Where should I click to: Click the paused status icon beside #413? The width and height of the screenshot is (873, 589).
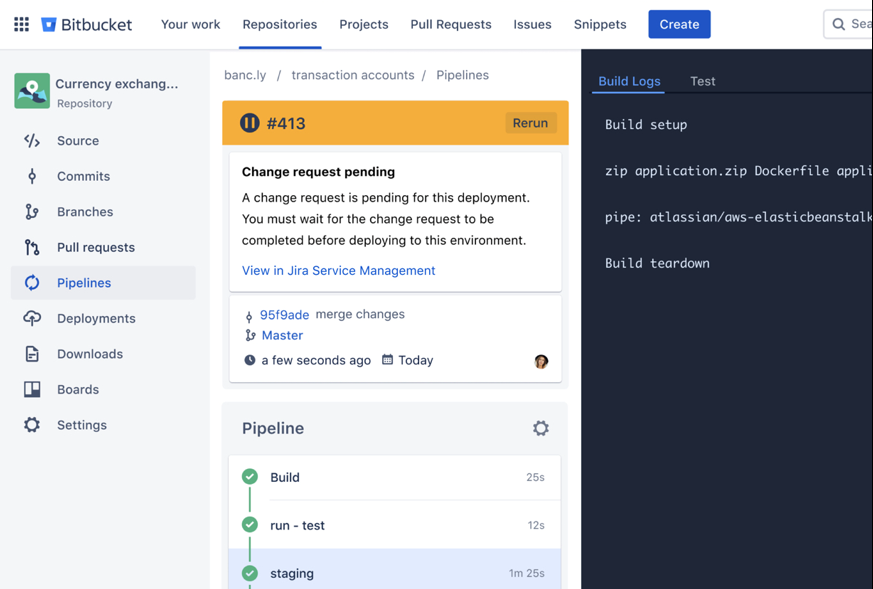[249, 123]
